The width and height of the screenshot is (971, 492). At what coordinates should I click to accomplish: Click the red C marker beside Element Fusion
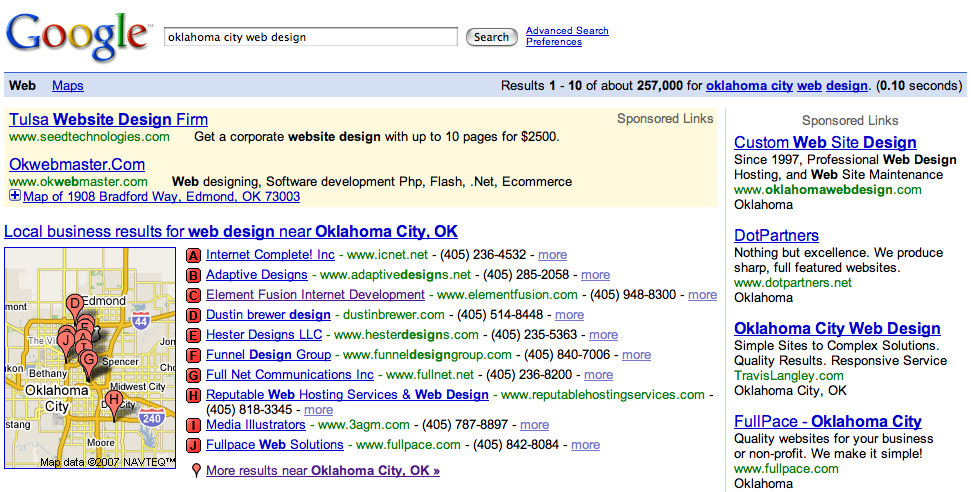[x=194, y=295]
